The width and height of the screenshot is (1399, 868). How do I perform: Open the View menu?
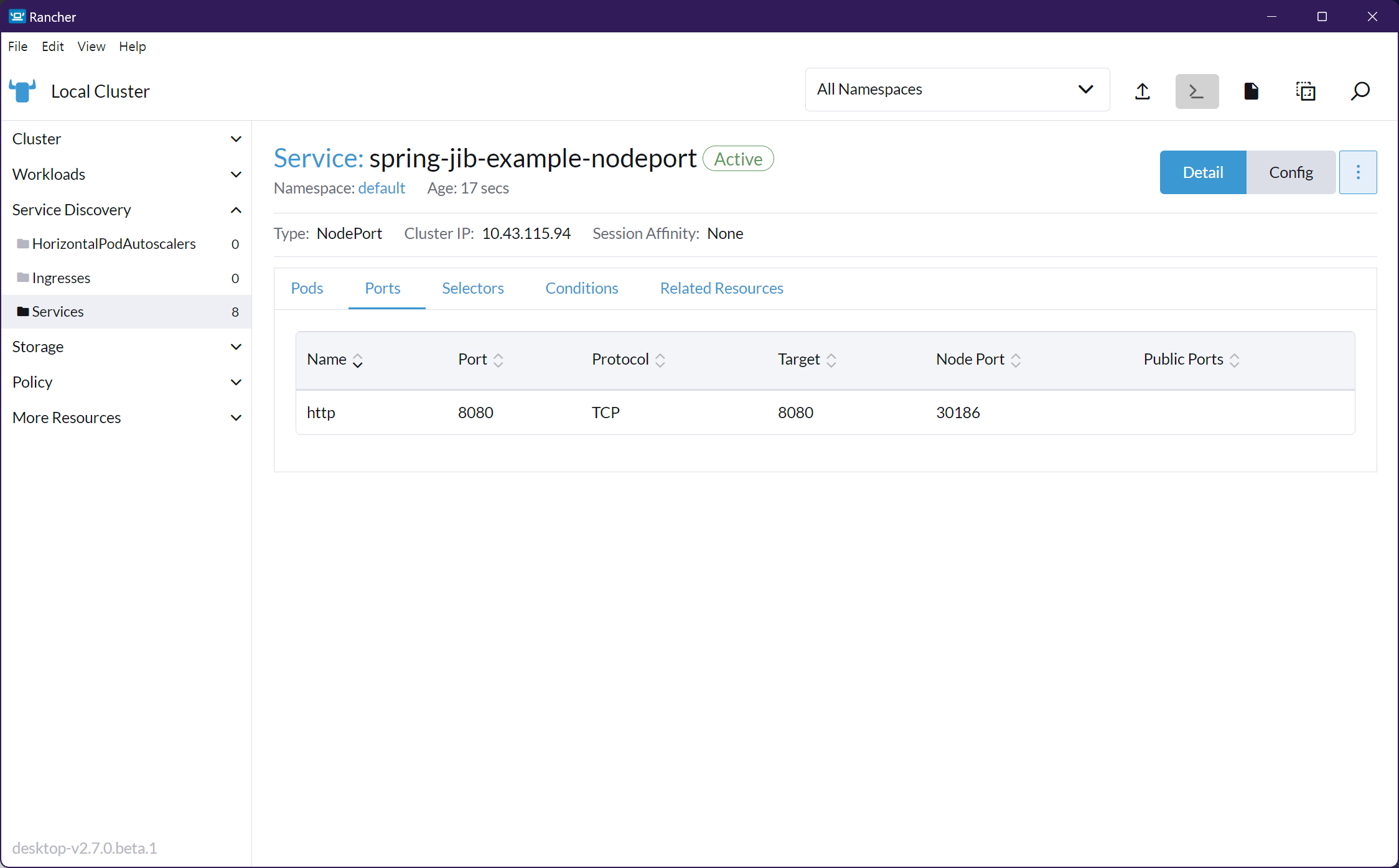[91, 47]
